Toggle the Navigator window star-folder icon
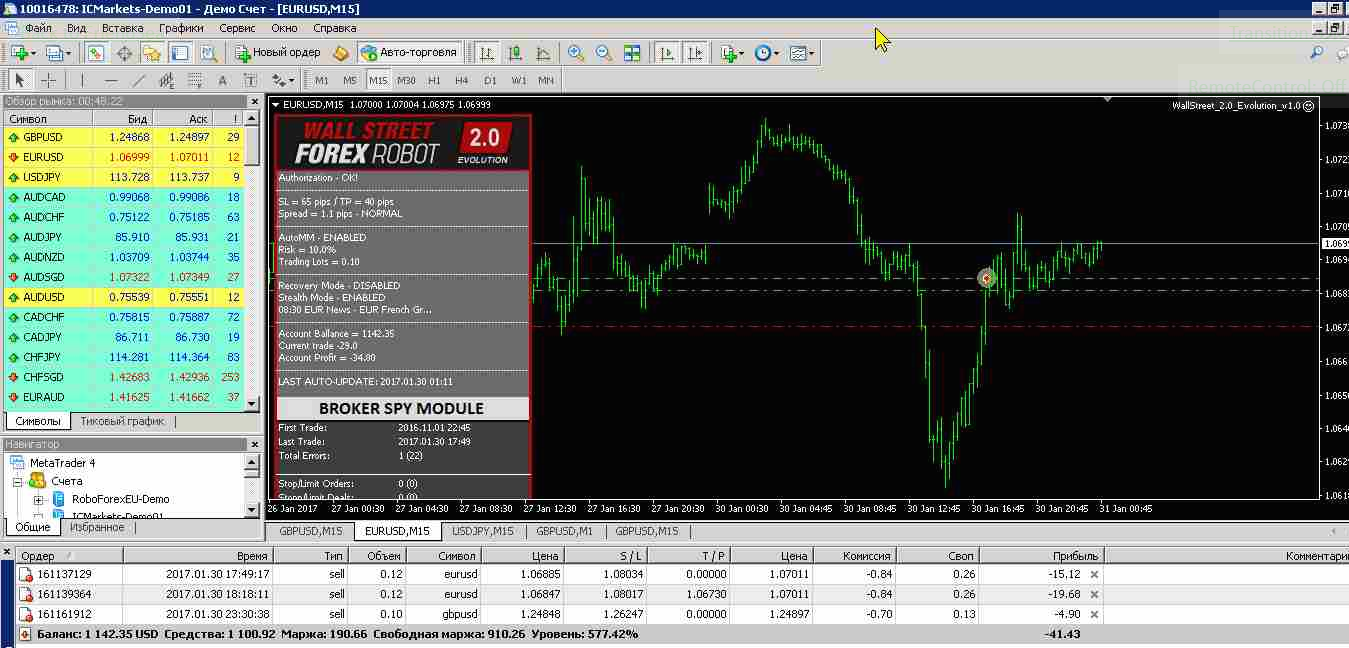The image size is (1349, 648). click(x=152, y=53)
